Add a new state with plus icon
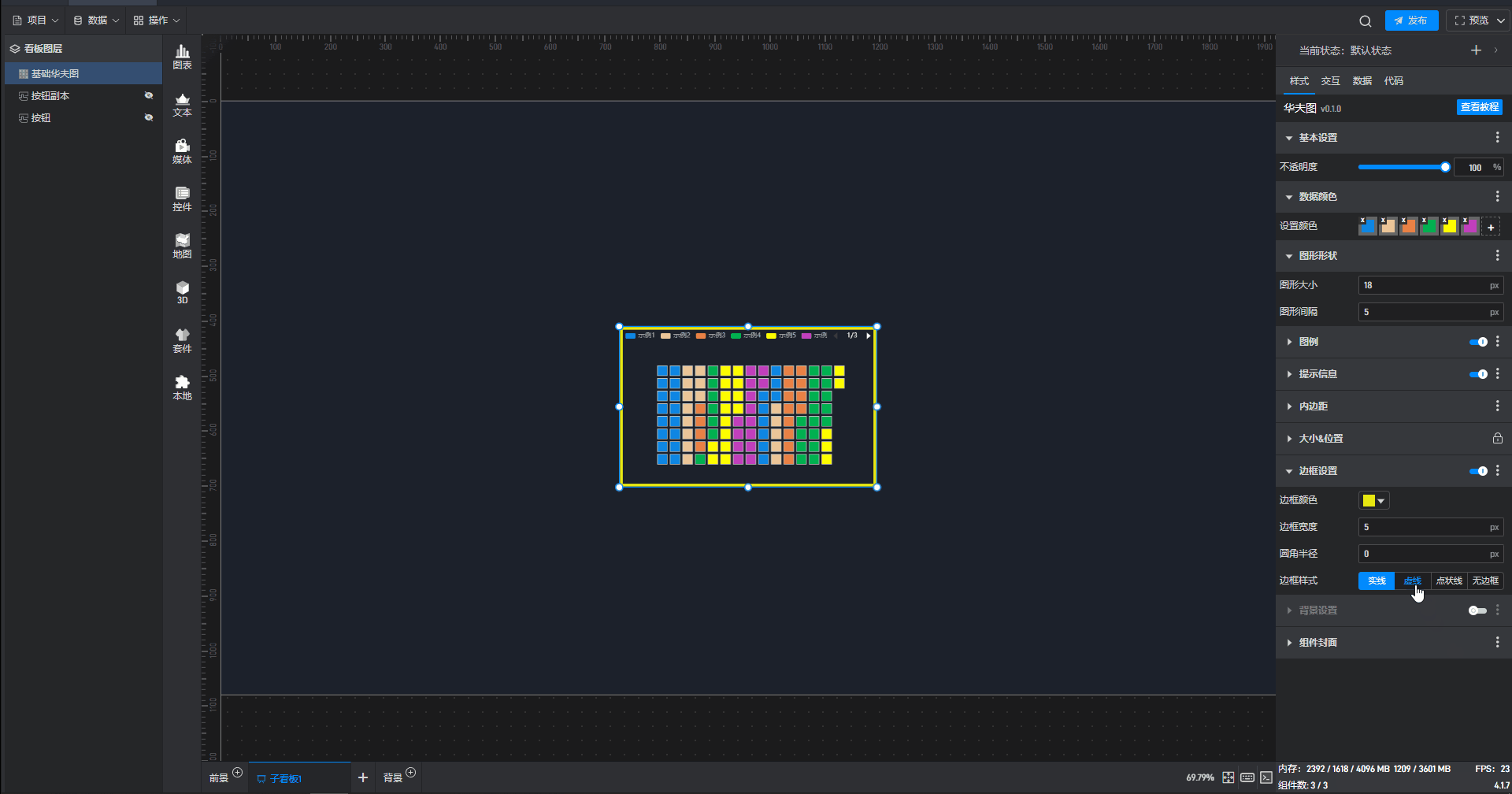 click(x=1476, y=50)
